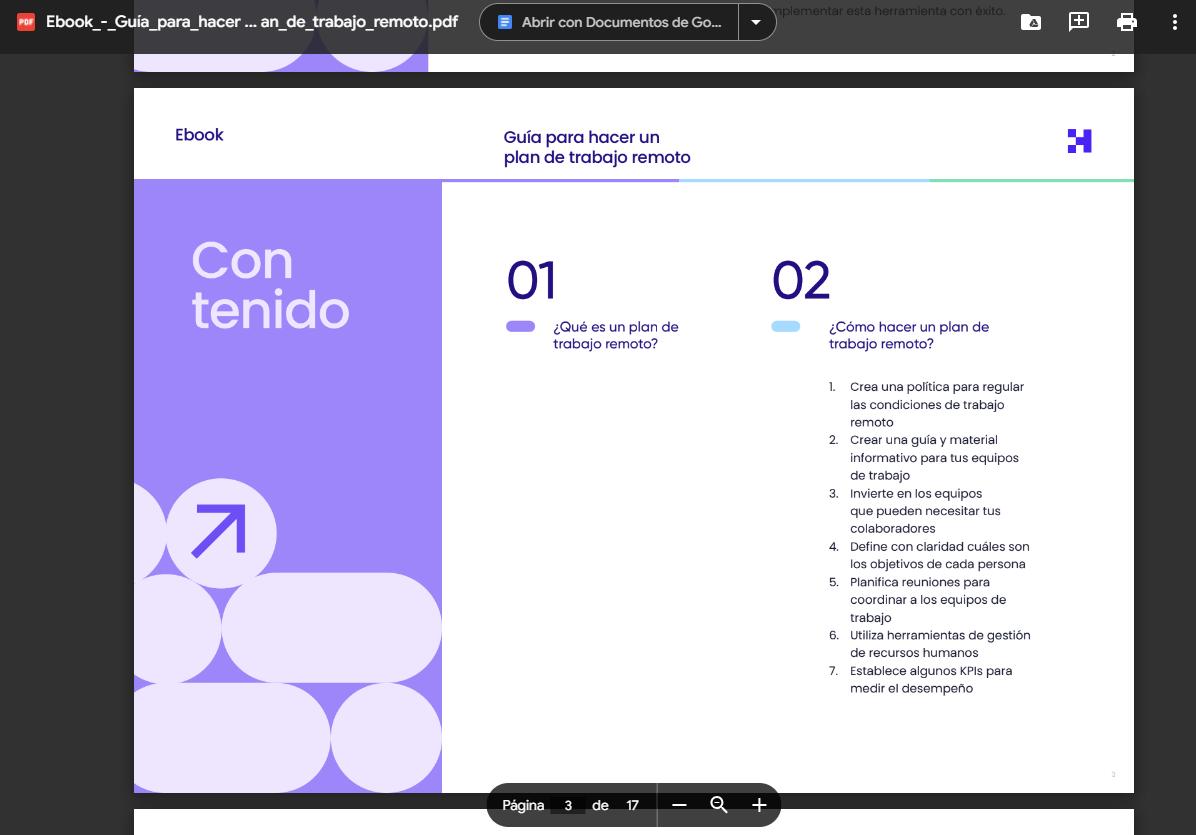Add a comment to the PDF

point(1079,21)
